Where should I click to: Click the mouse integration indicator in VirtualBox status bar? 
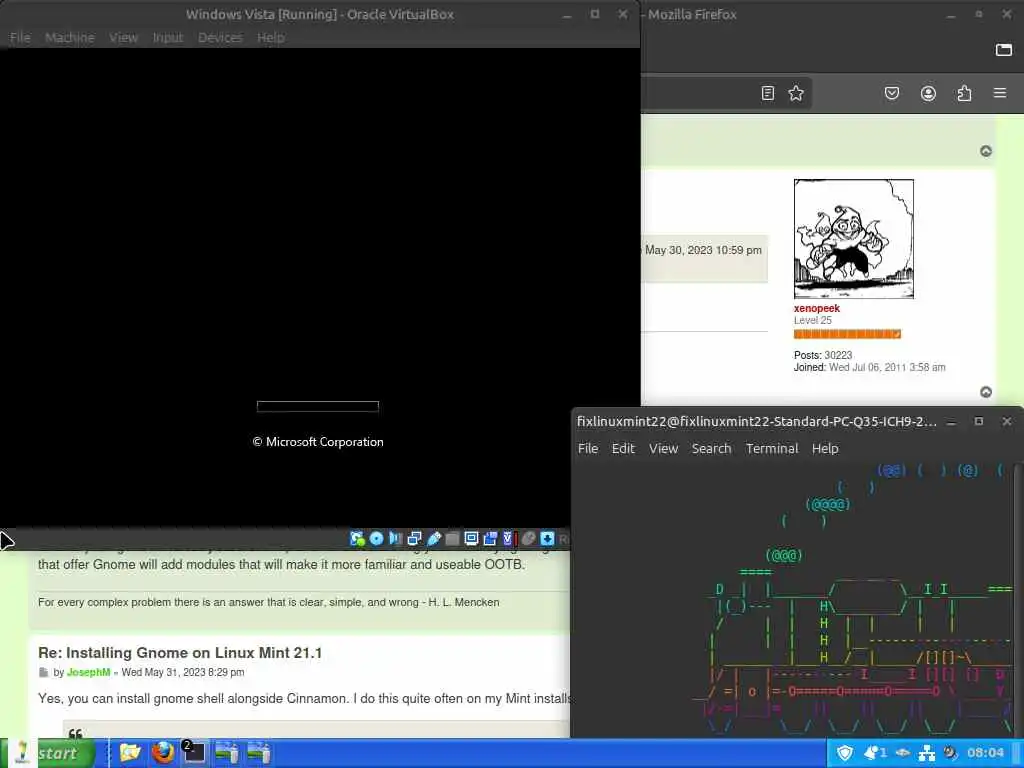[x=528, y=539]
